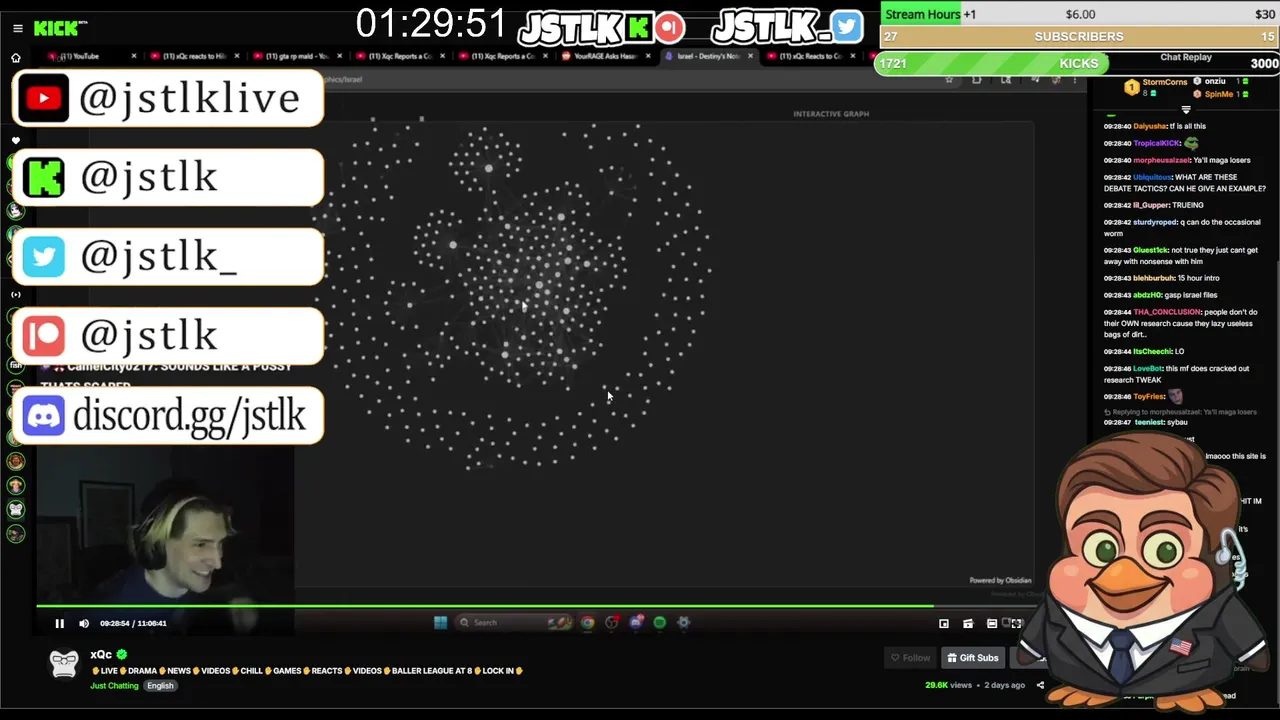Image resolution: width=1280 pixels, height=720 pixels.
Task: Click the second-from-left icon in player's right controls
Action: coord(967,623)
